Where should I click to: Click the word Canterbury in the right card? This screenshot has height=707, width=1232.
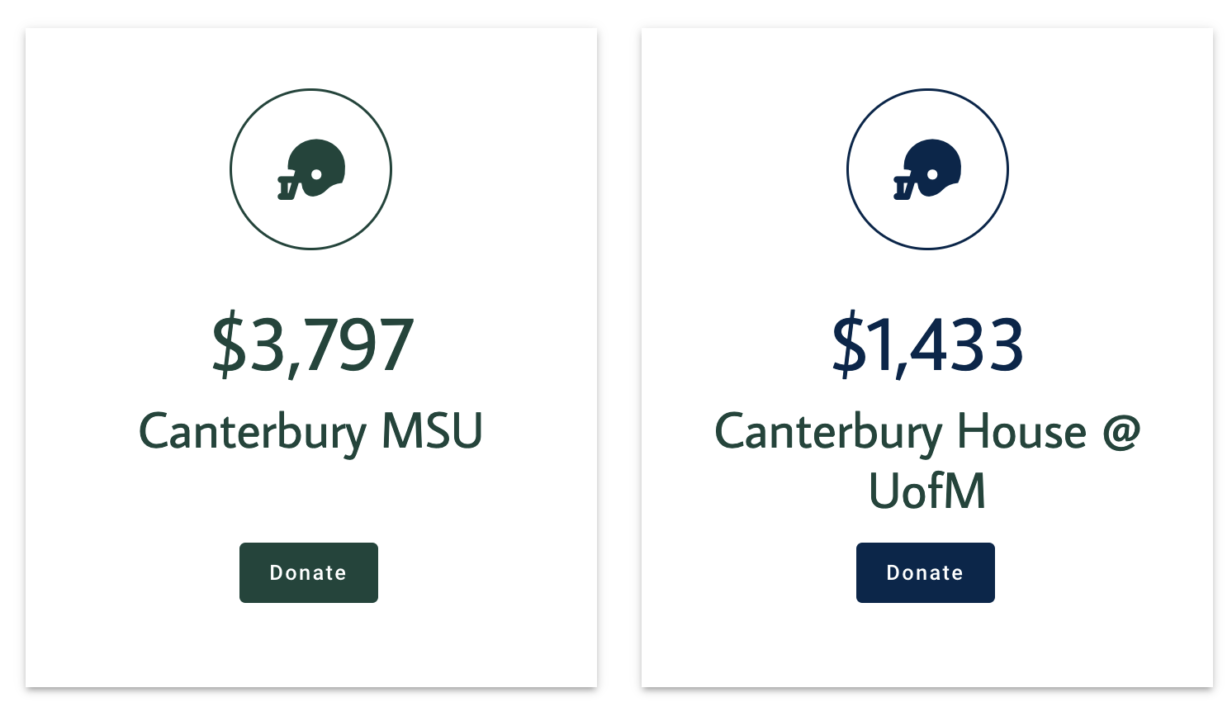828,432
